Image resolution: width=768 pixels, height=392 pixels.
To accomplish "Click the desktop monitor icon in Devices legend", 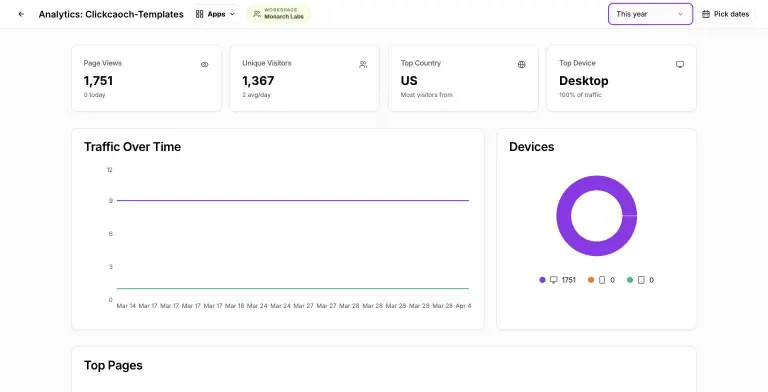I will 553,280.
